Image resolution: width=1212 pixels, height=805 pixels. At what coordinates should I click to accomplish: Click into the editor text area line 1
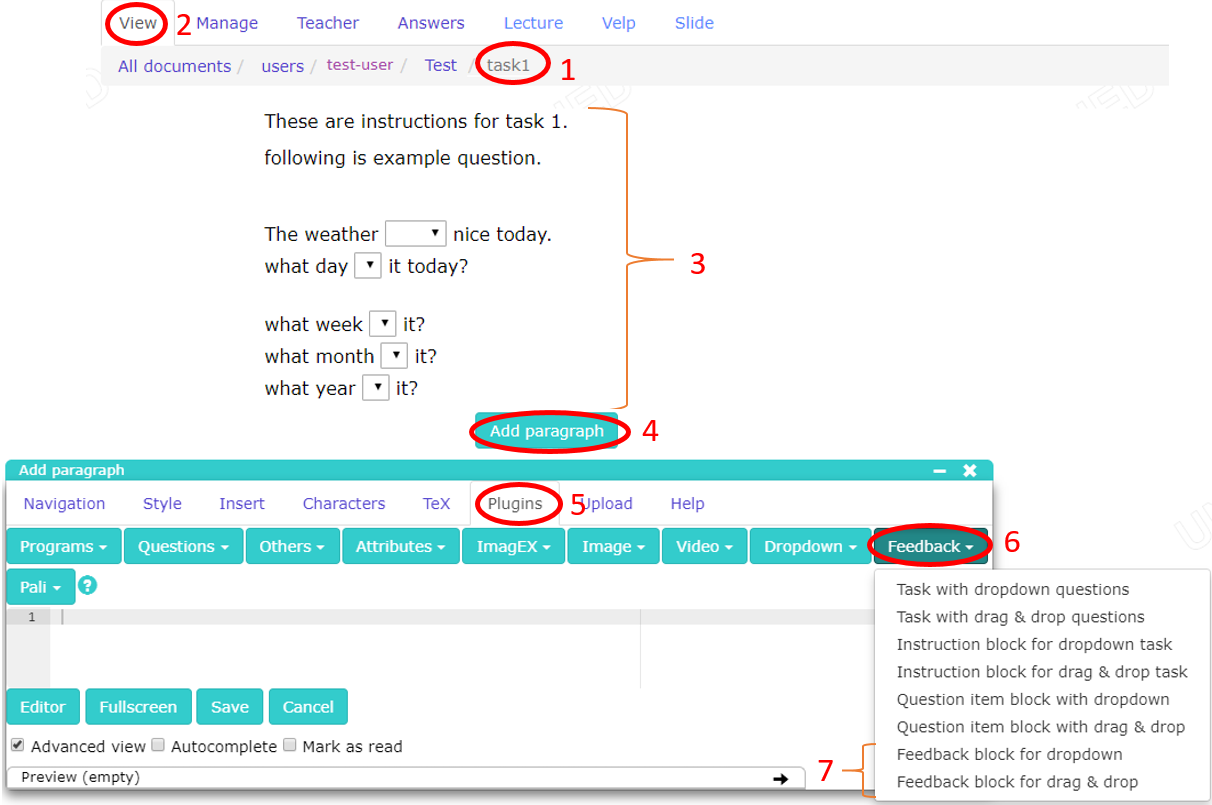340,617
